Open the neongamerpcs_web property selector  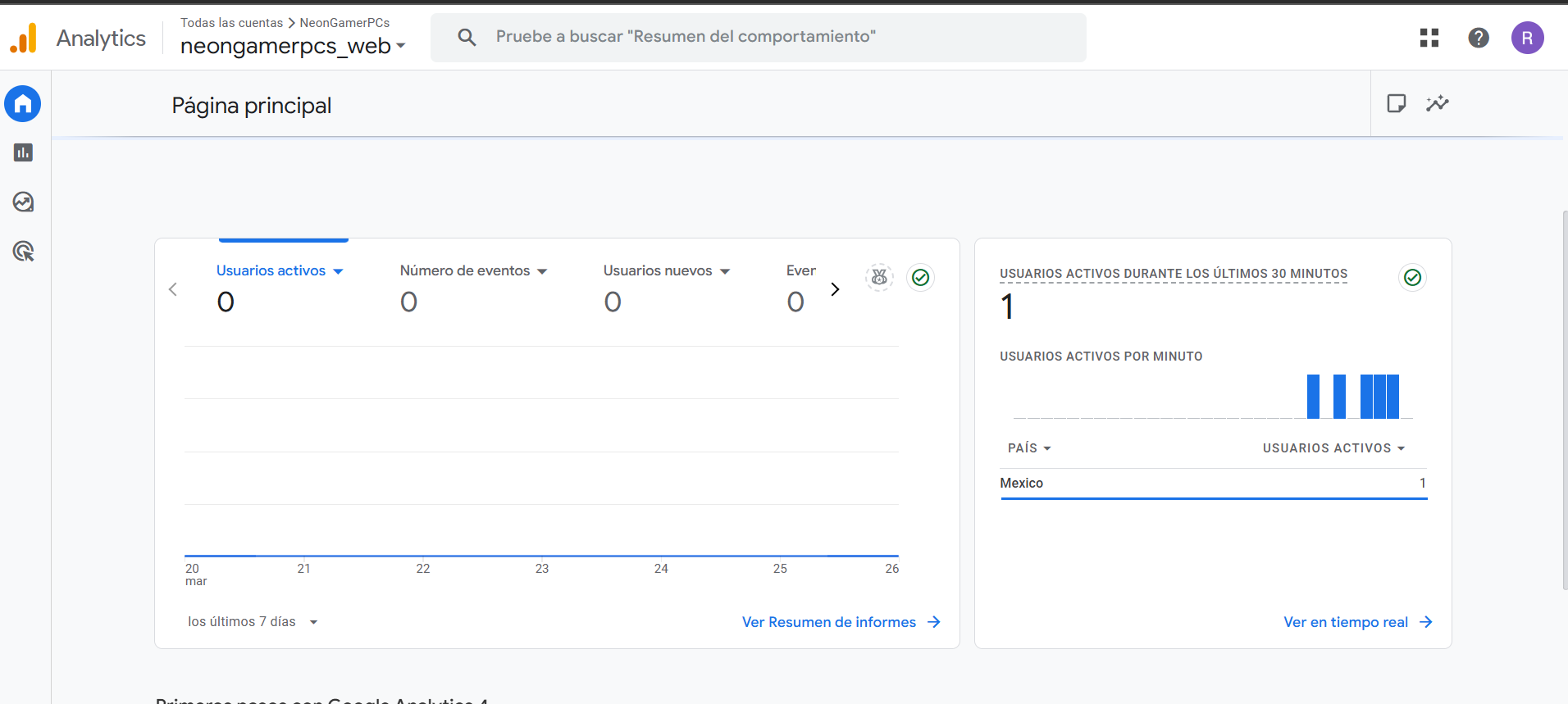(x=293, y=46)
